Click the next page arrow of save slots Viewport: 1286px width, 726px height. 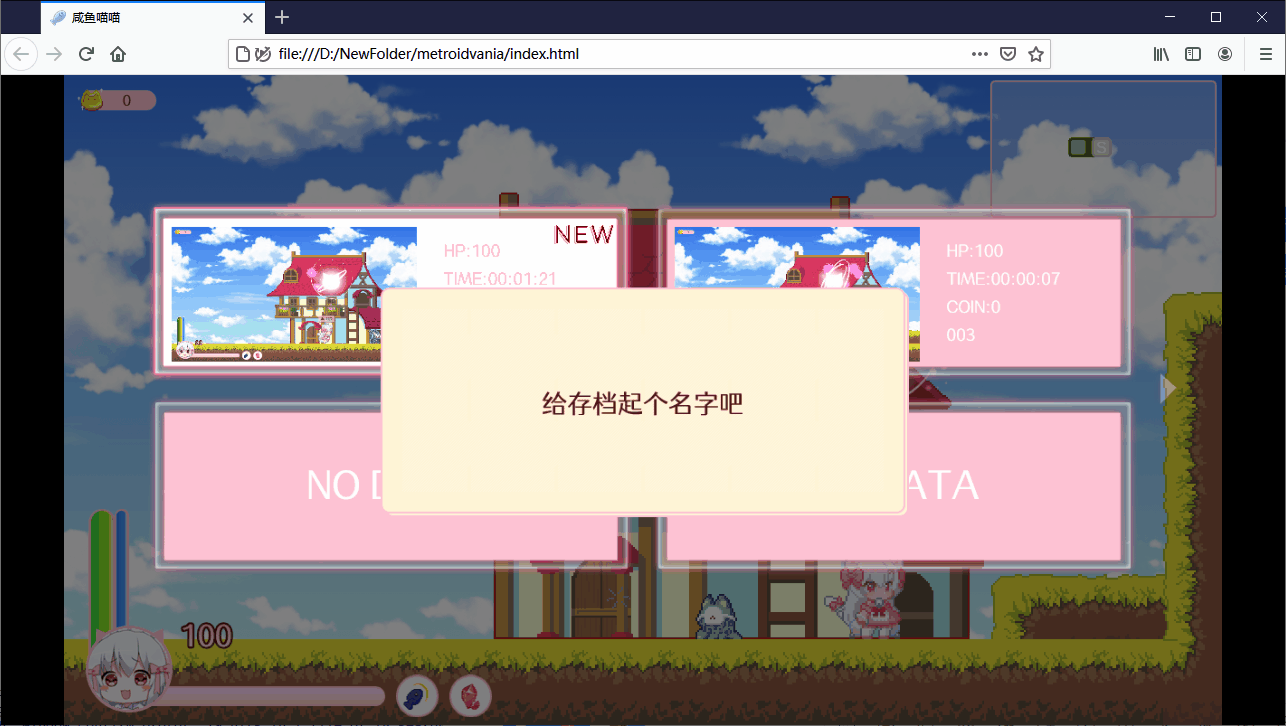coord(1167,388)
